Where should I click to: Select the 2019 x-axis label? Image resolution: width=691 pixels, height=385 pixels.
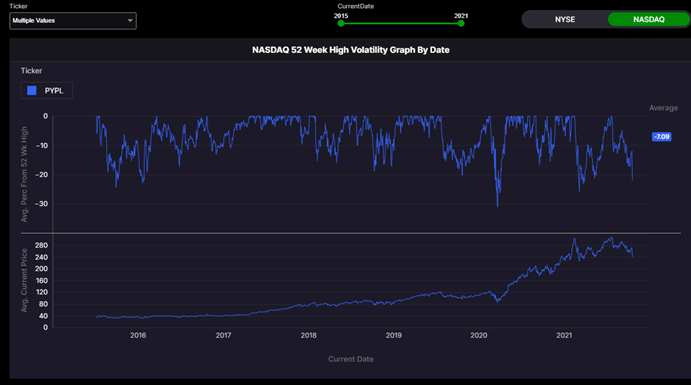coord(394,335)
